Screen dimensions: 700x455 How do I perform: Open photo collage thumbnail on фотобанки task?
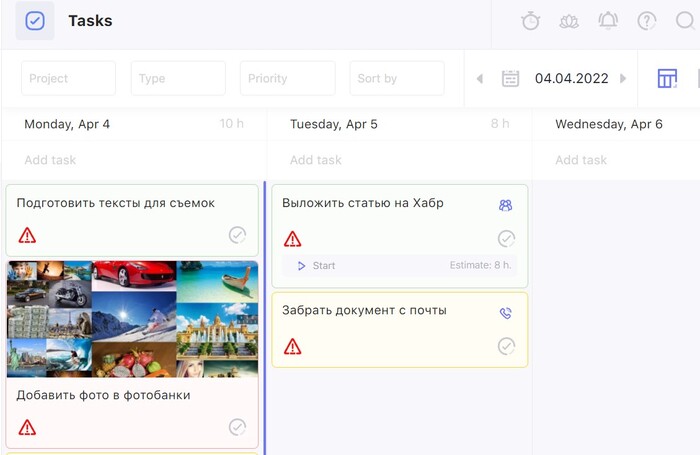(x=132, y=319)
